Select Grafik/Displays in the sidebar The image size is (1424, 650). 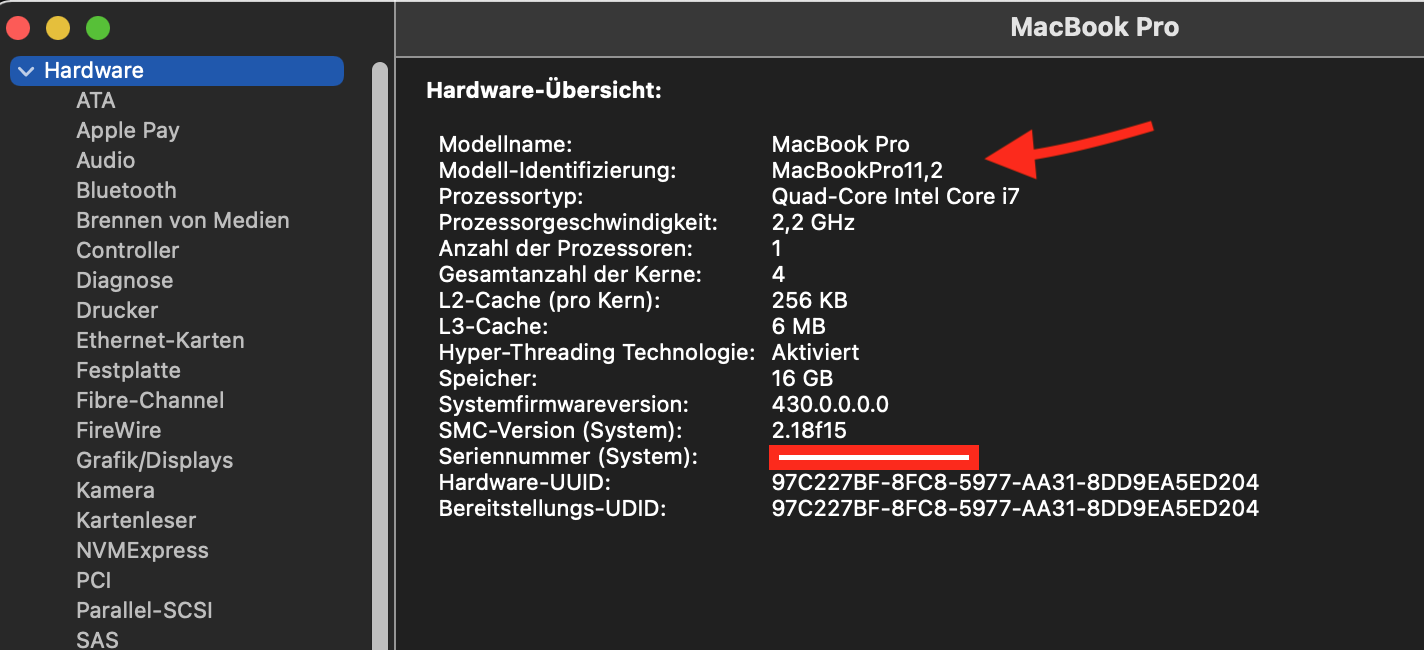pyautogui.click(x=154, y=461)
